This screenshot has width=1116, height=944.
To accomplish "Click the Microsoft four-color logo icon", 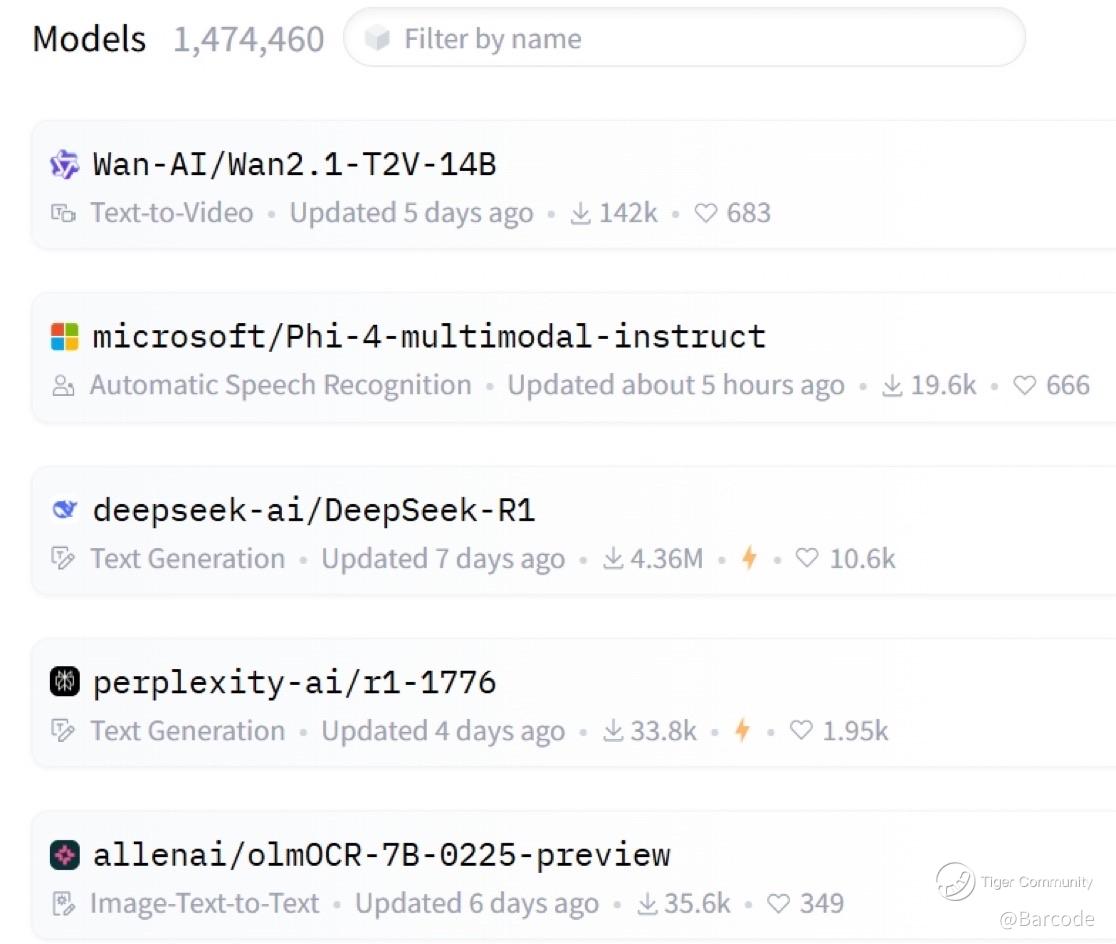I will (64, 337).
